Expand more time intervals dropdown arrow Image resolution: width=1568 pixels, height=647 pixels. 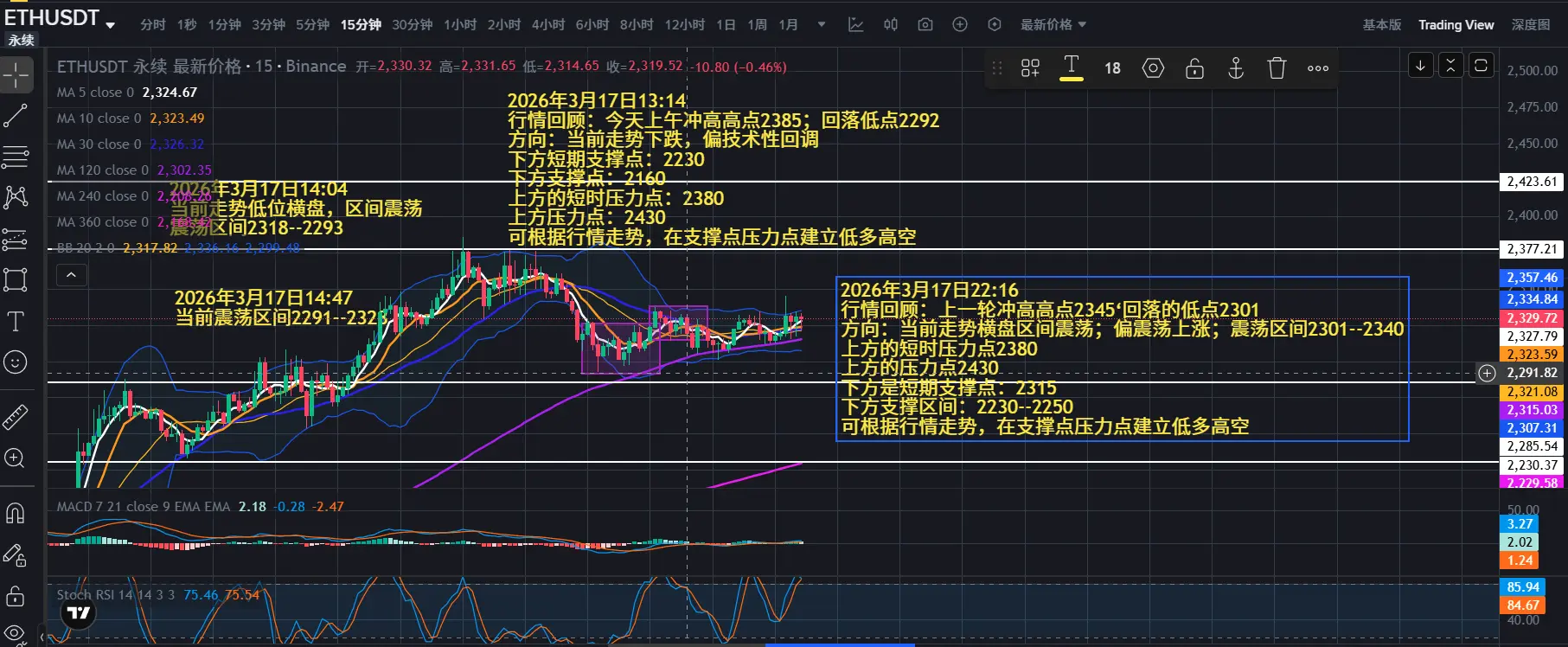click(x=822, y=25)
